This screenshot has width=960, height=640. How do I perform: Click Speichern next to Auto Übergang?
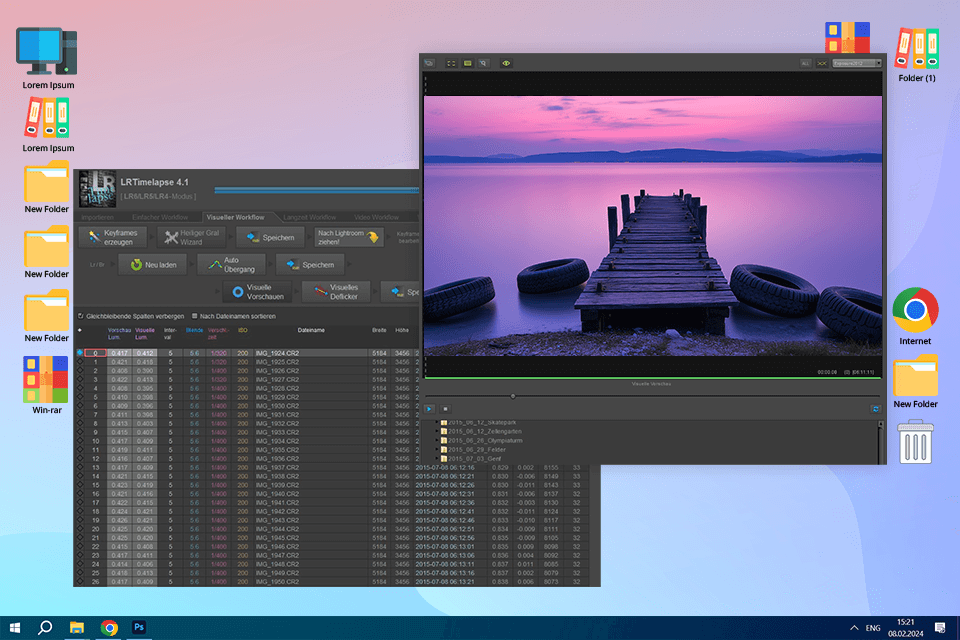point(310,265)
